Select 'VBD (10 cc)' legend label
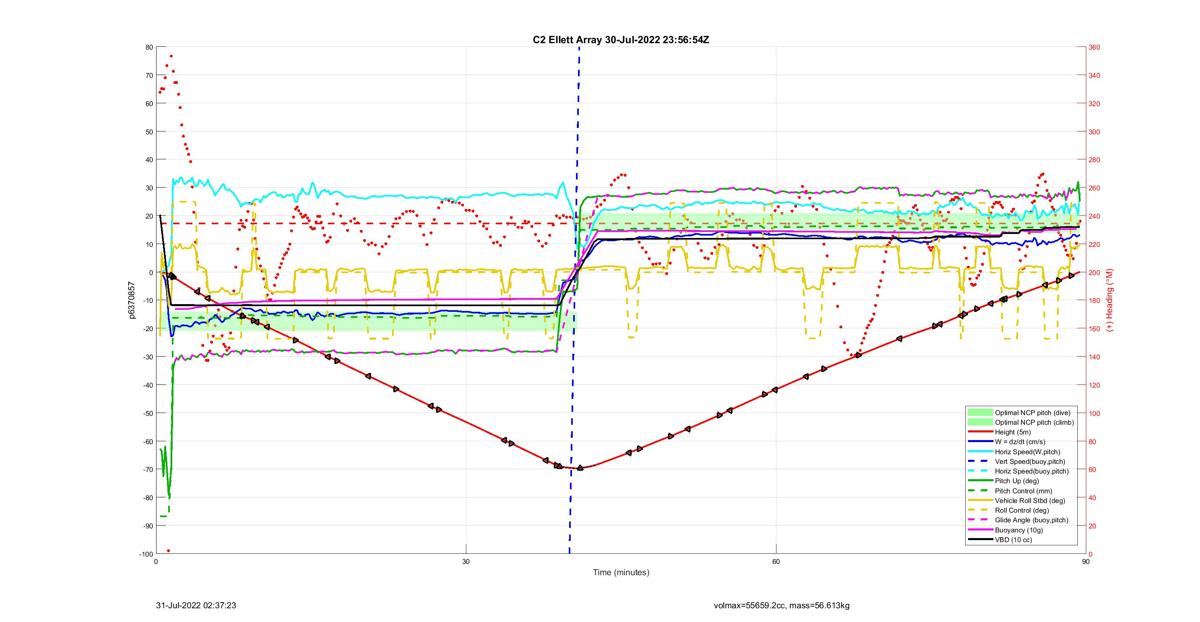Viewport: 1200px width, 622px height. pyautogui.click(x=1013, y=539)
